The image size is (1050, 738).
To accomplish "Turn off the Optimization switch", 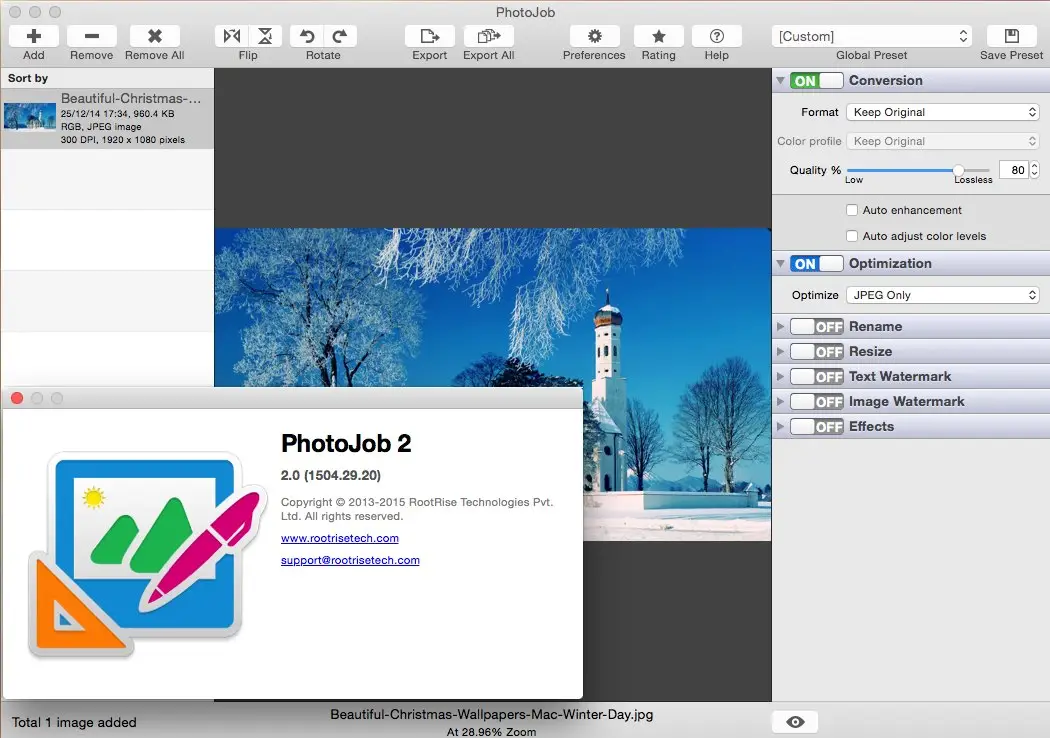I will pyautogui.click(x=816, y=263).
